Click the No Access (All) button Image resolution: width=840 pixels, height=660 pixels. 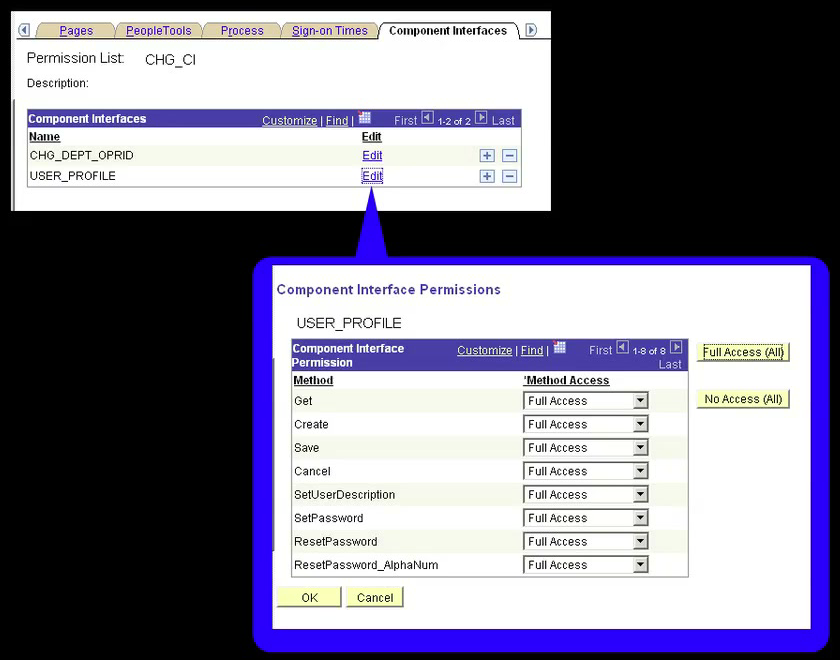click(743, 399)
